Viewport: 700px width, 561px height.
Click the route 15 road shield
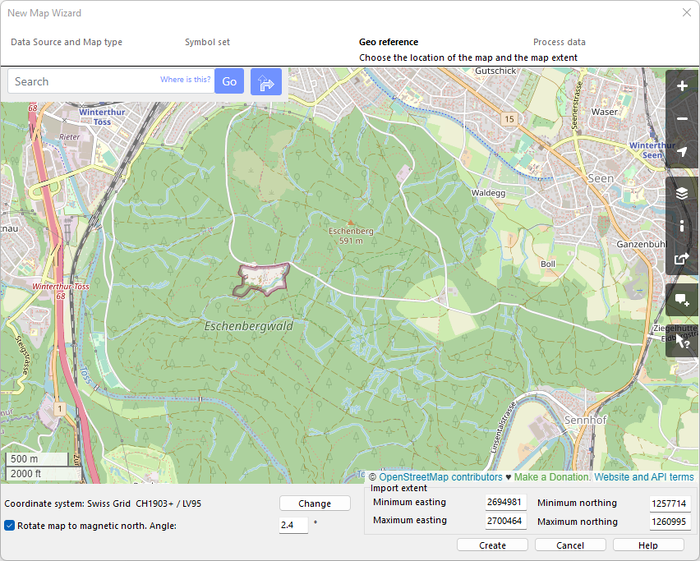[x=509, y=119]
